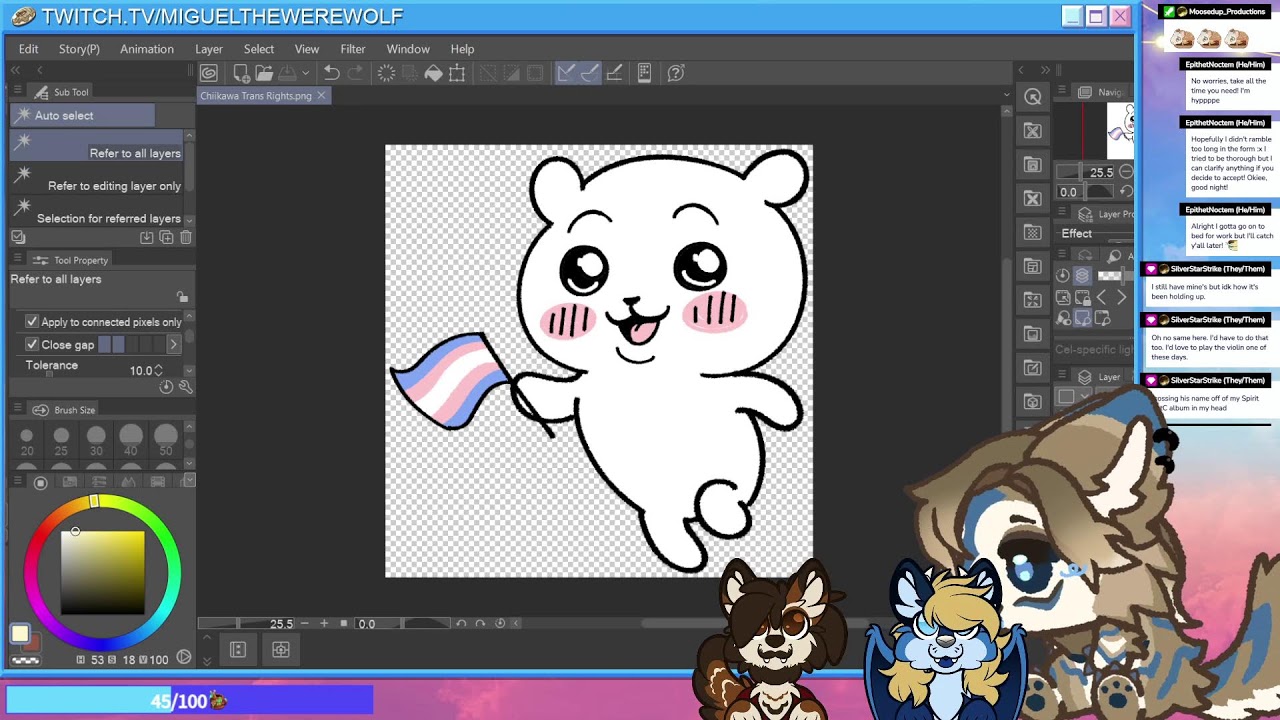Toggle Apply to connected pixels only
Viewport: 1280px width, 720px height.
[32, 322]
